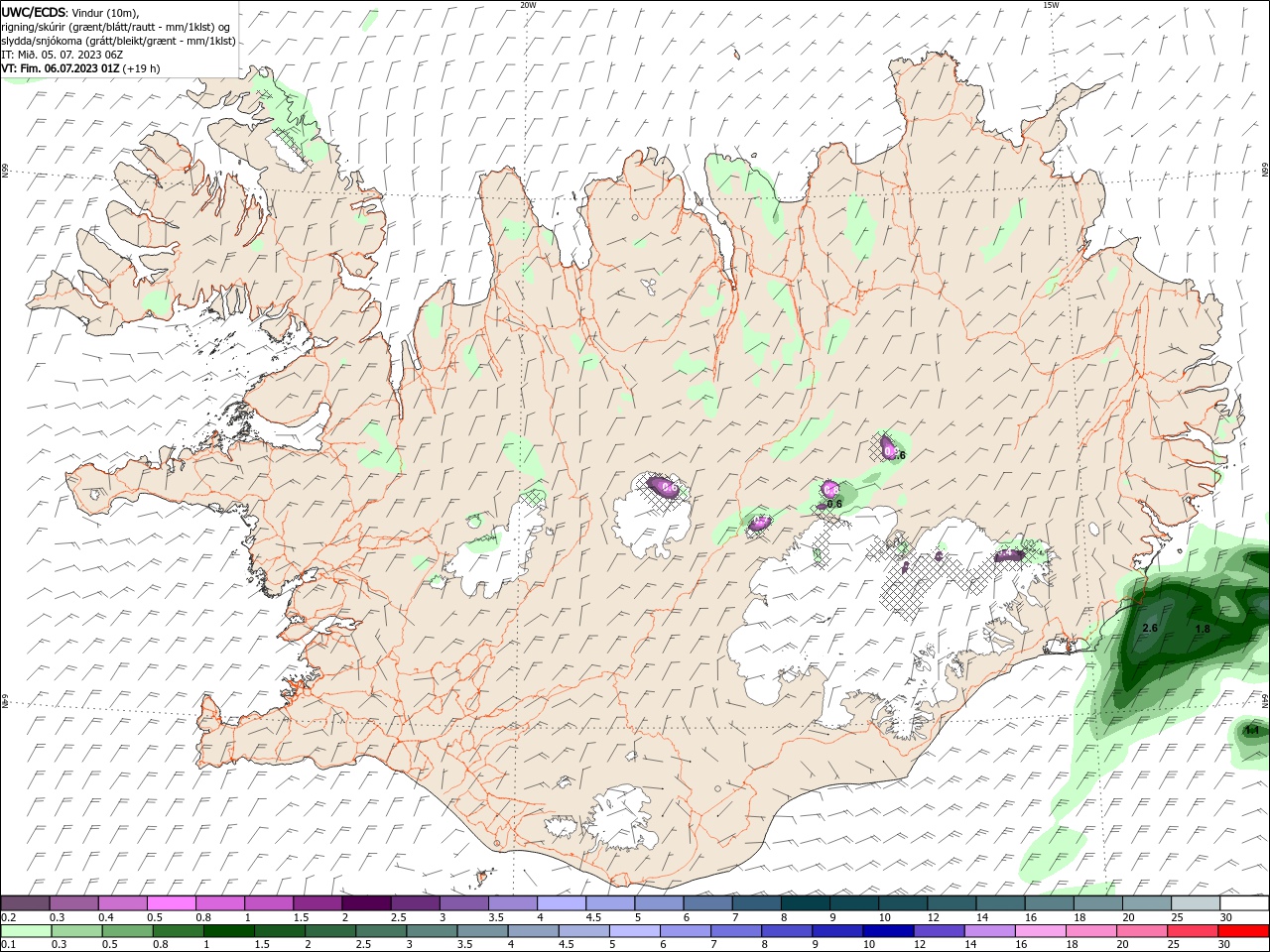Click the 20W longitude label
Image resolution: width=1270 pixels, height=952 pixels.
(528, 5)
